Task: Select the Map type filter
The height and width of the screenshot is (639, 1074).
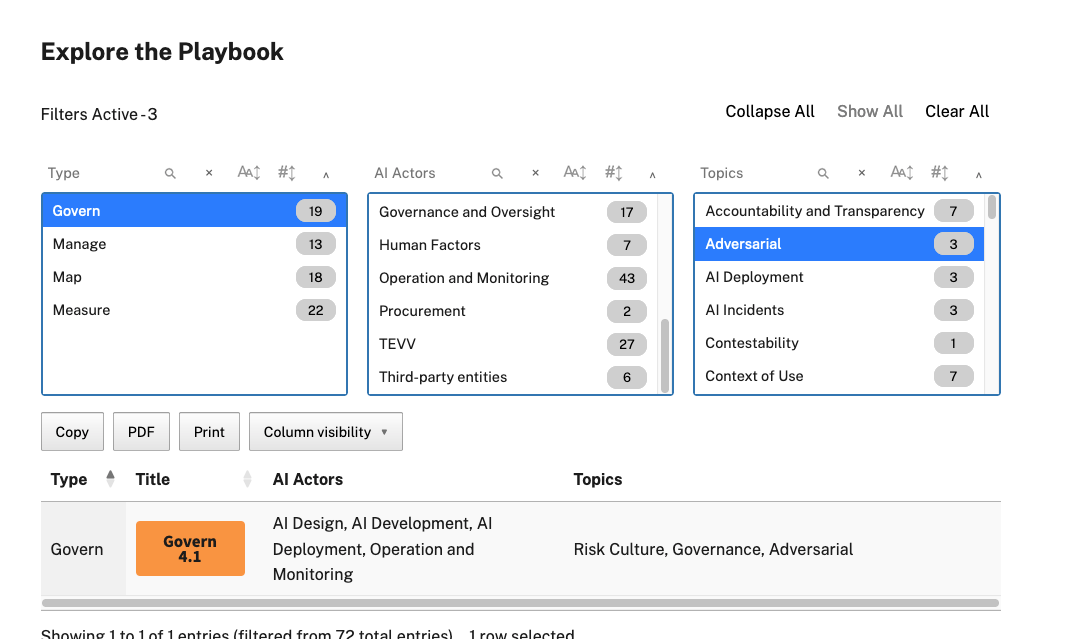Action: tap(195, 277)
